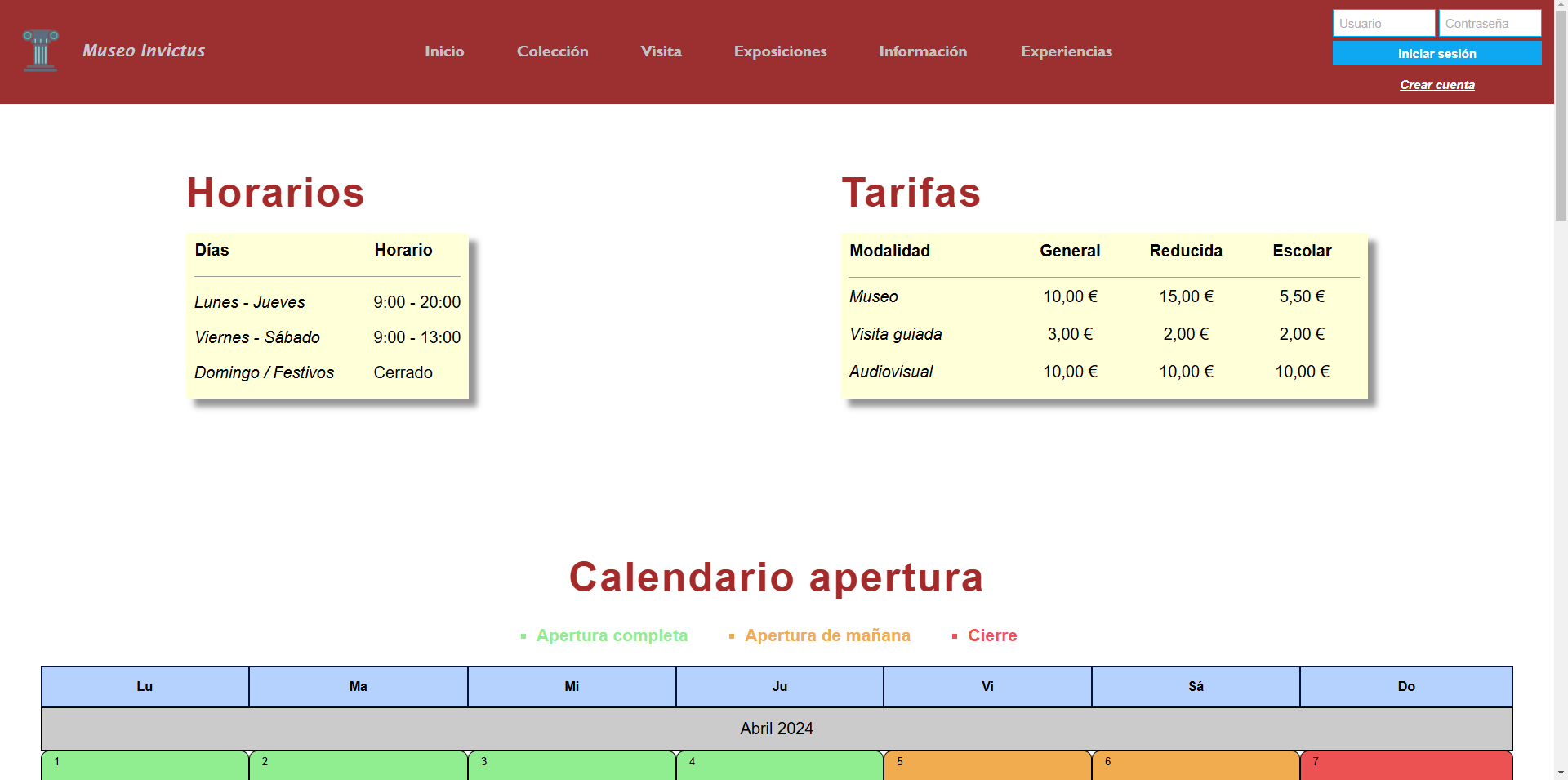This screenshot has width=1568, height=780.
Task: Select the Visita menu item
Action: pos(661,51)
